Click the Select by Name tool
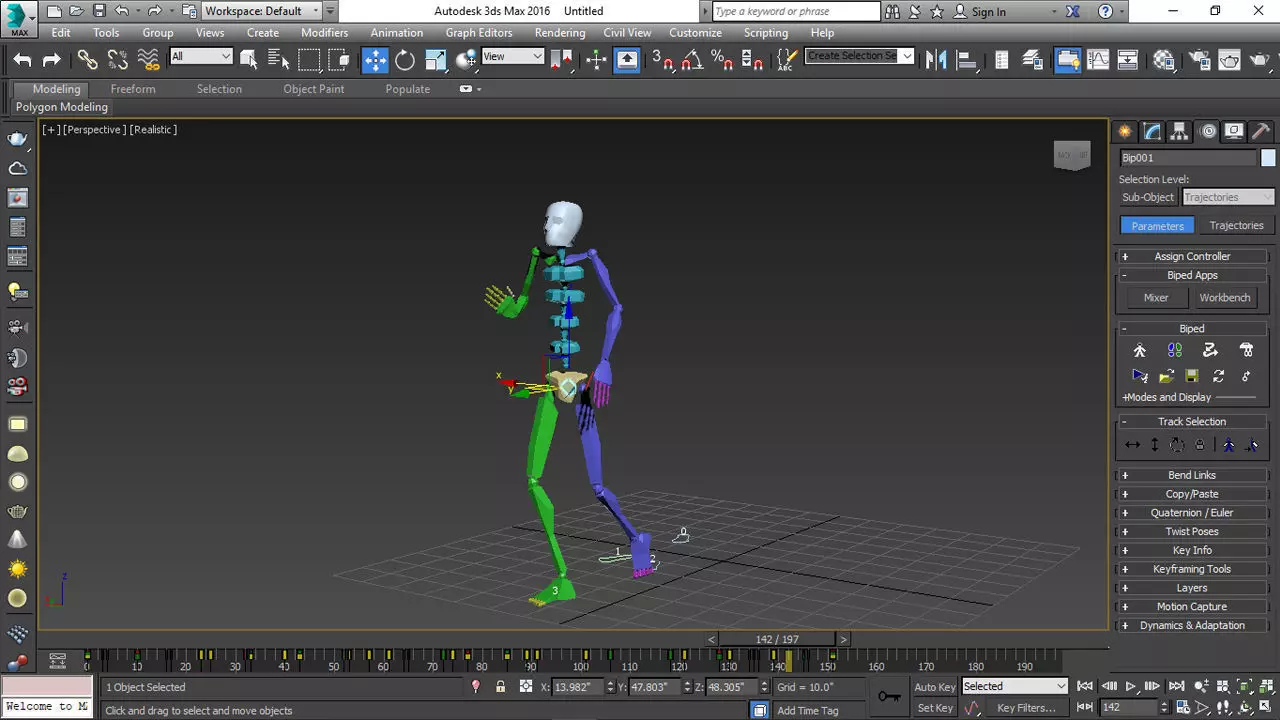This screenshot has width=1280, height=720. pyautogui.click(x=277, y=60)
